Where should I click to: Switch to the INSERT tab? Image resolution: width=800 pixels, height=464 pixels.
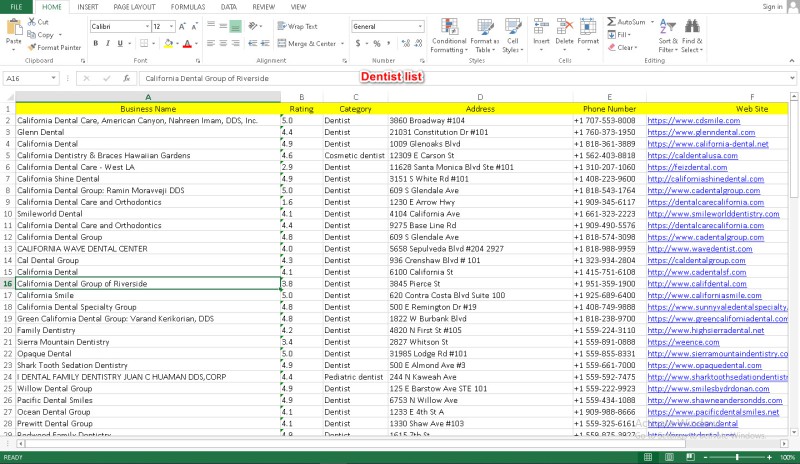(88, 7)
